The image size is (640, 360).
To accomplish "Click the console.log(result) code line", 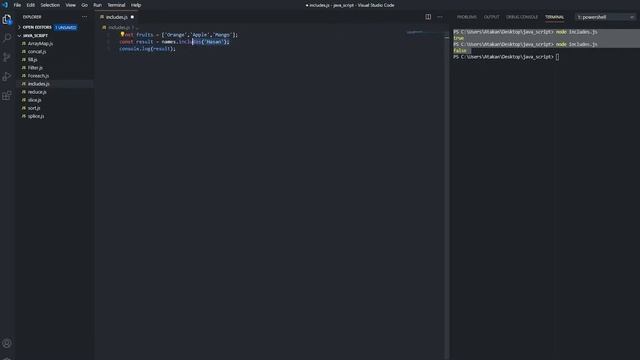I will click(147, 49).
